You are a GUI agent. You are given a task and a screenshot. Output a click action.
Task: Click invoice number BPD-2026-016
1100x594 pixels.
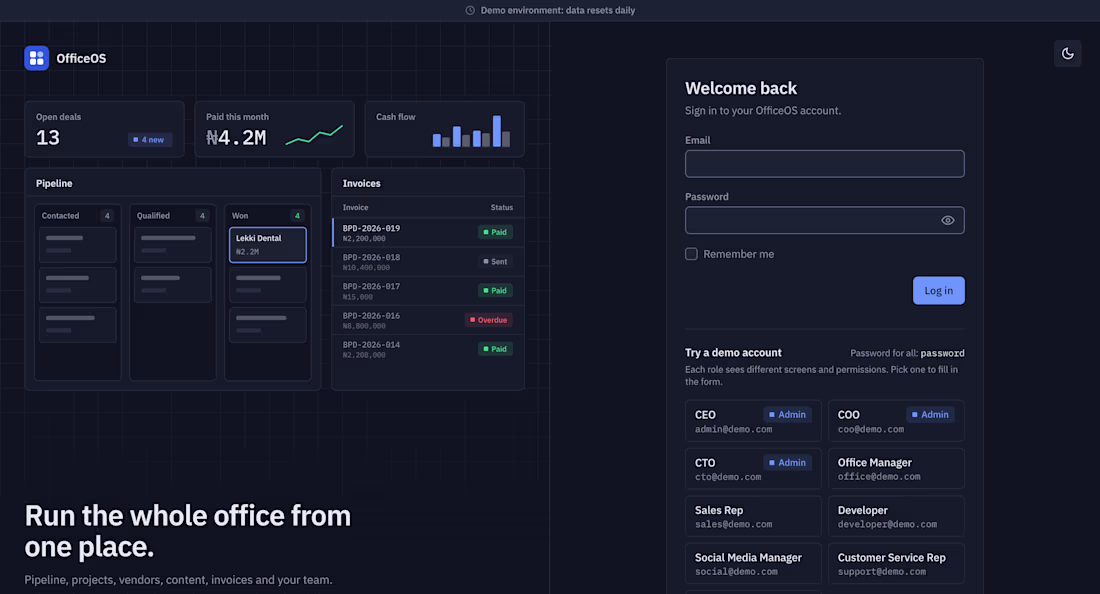pos(371,316)
